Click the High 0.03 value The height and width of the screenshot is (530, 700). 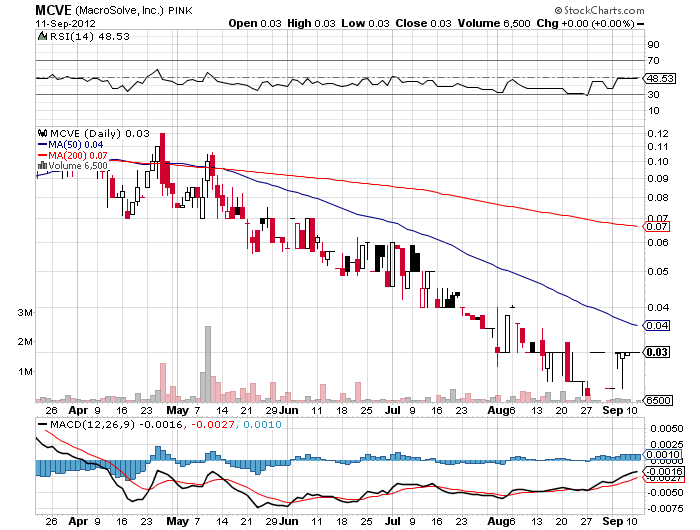point(311,23)
